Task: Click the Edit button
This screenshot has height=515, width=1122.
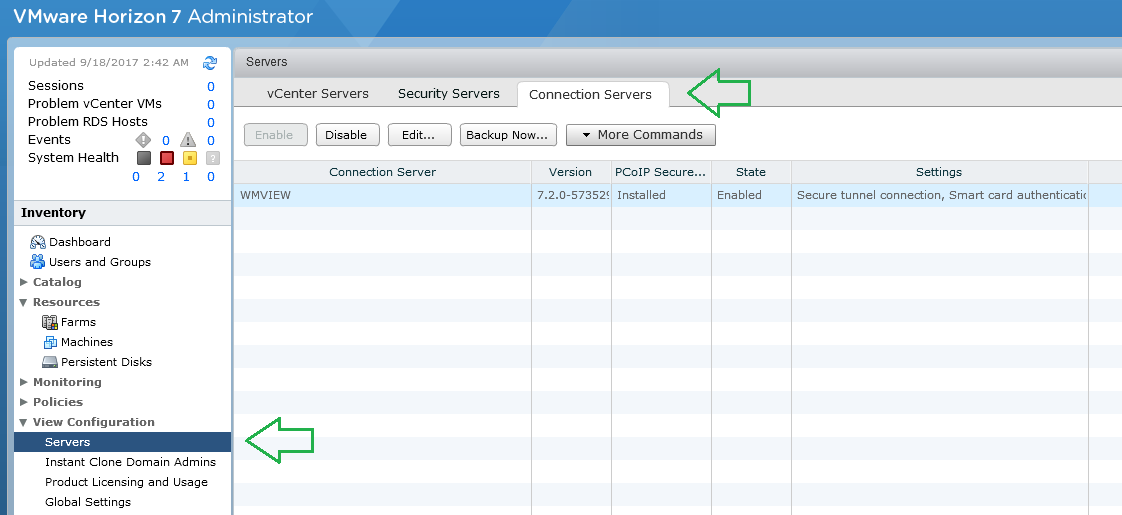Action: pyautogui.click(x=420, y=135)
